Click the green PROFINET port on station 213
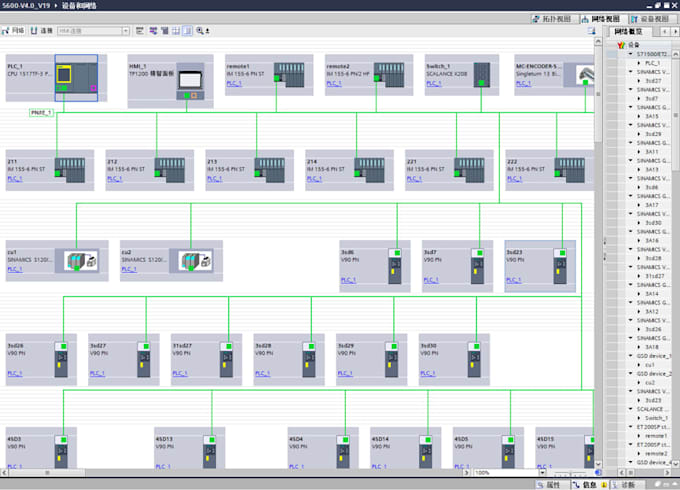The width and height of the screenshot is (680, 490). tap(257, 173)
